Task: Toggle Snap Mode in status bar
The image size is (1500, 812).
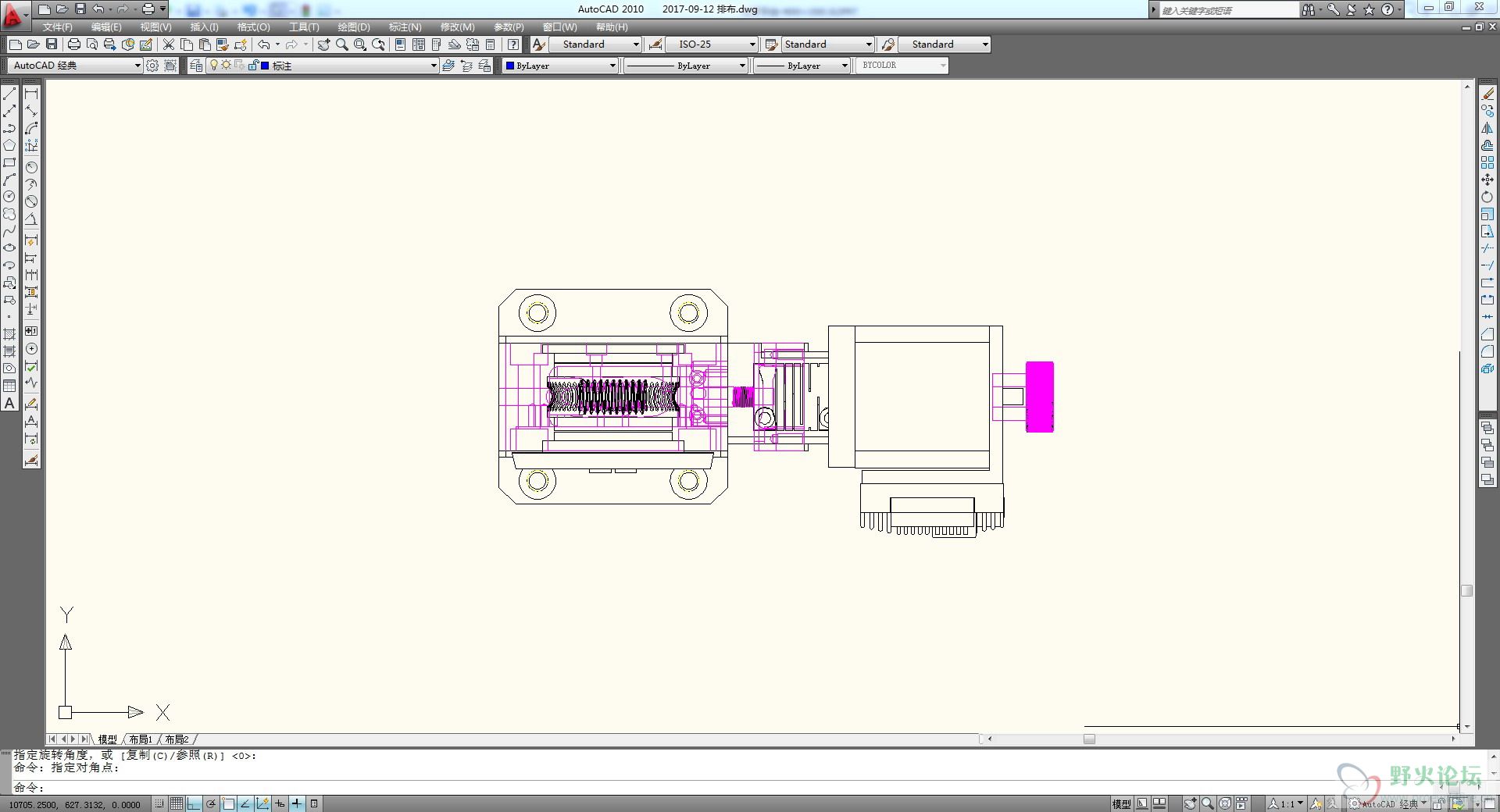Action: tap(159, 803)
